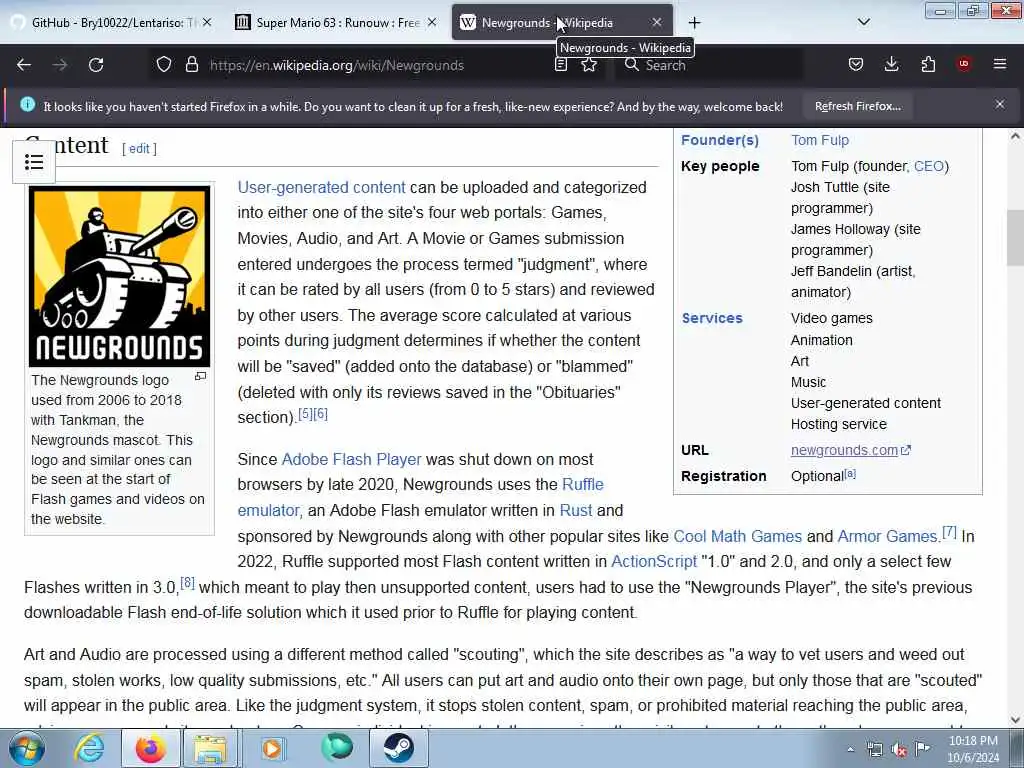
Task: Show hidden system tray icons
Action: click(x=850, y=750)
